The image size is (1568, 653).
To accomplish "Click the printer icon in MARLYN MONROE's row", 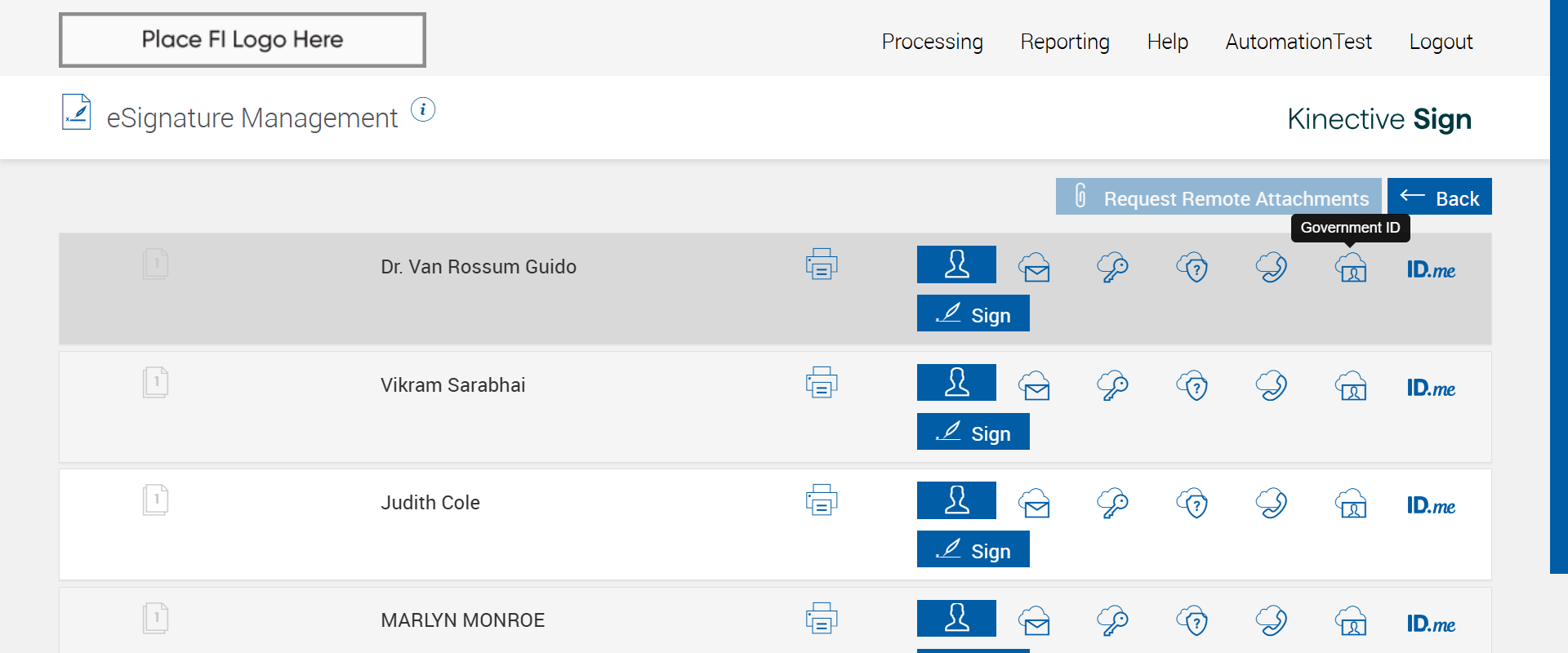I will (822, 619).
